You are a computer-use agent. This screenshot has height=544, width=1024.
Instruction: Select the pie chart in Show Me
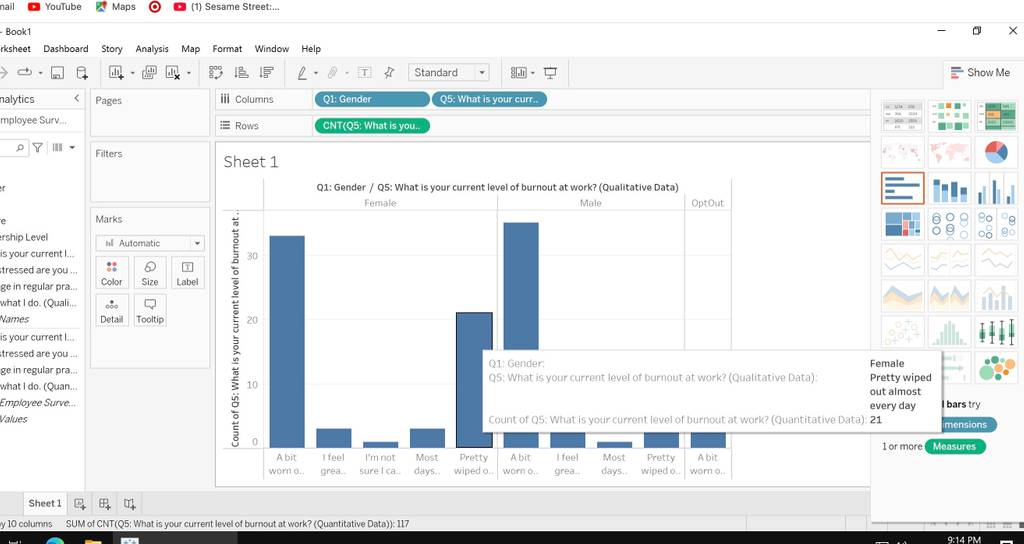point(997,152)
